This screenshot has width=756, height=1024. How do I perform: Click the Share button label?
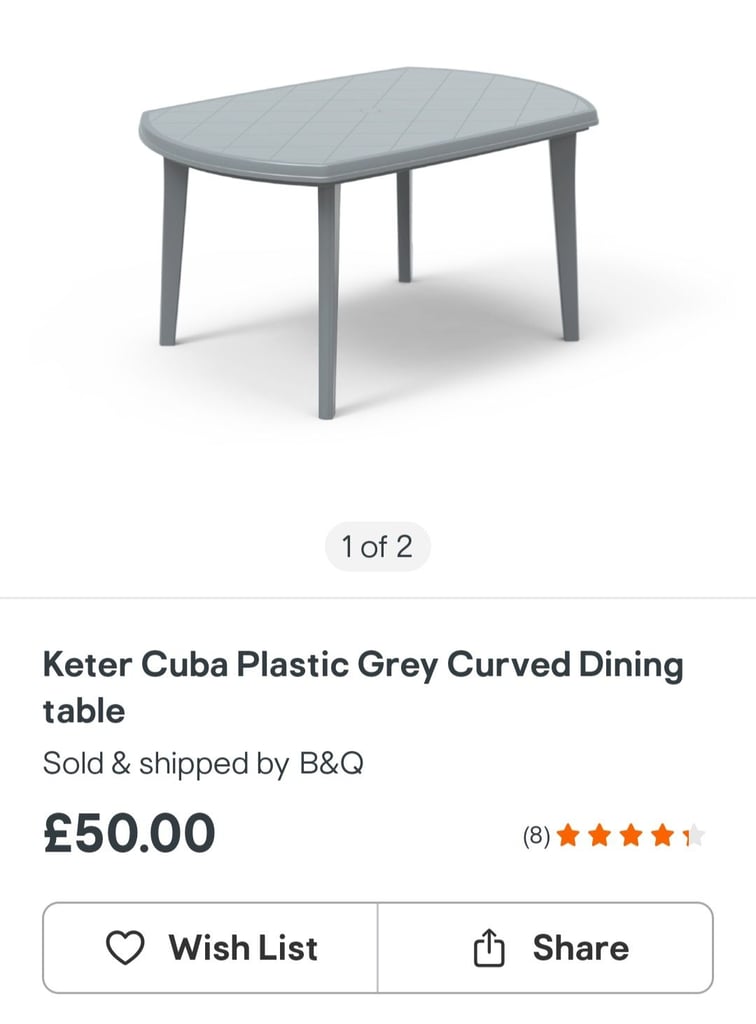pos(580,948)
